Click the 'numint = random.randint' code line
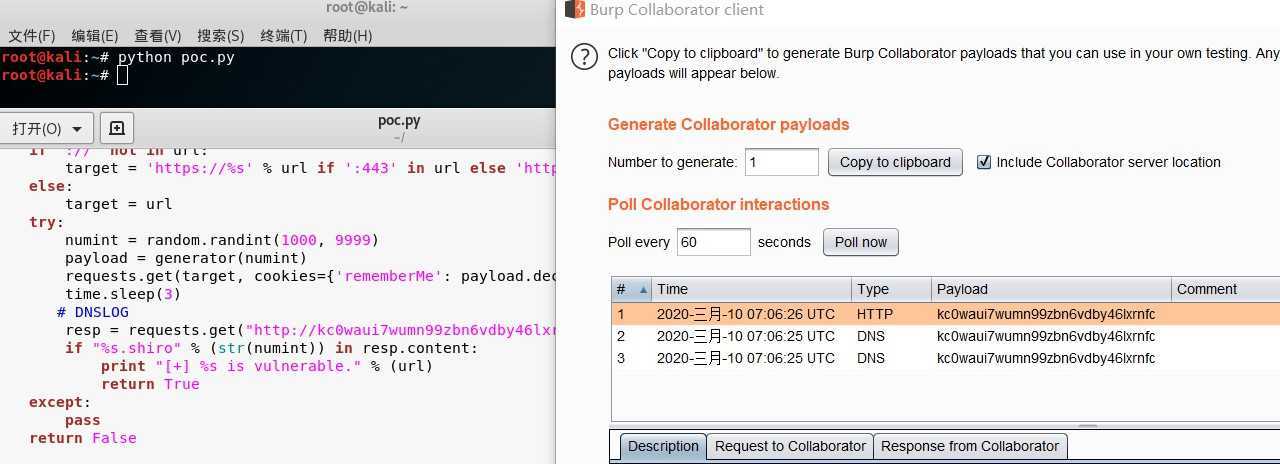The image size is (1280, 464). pyautogui.click(x=222, y=240)
